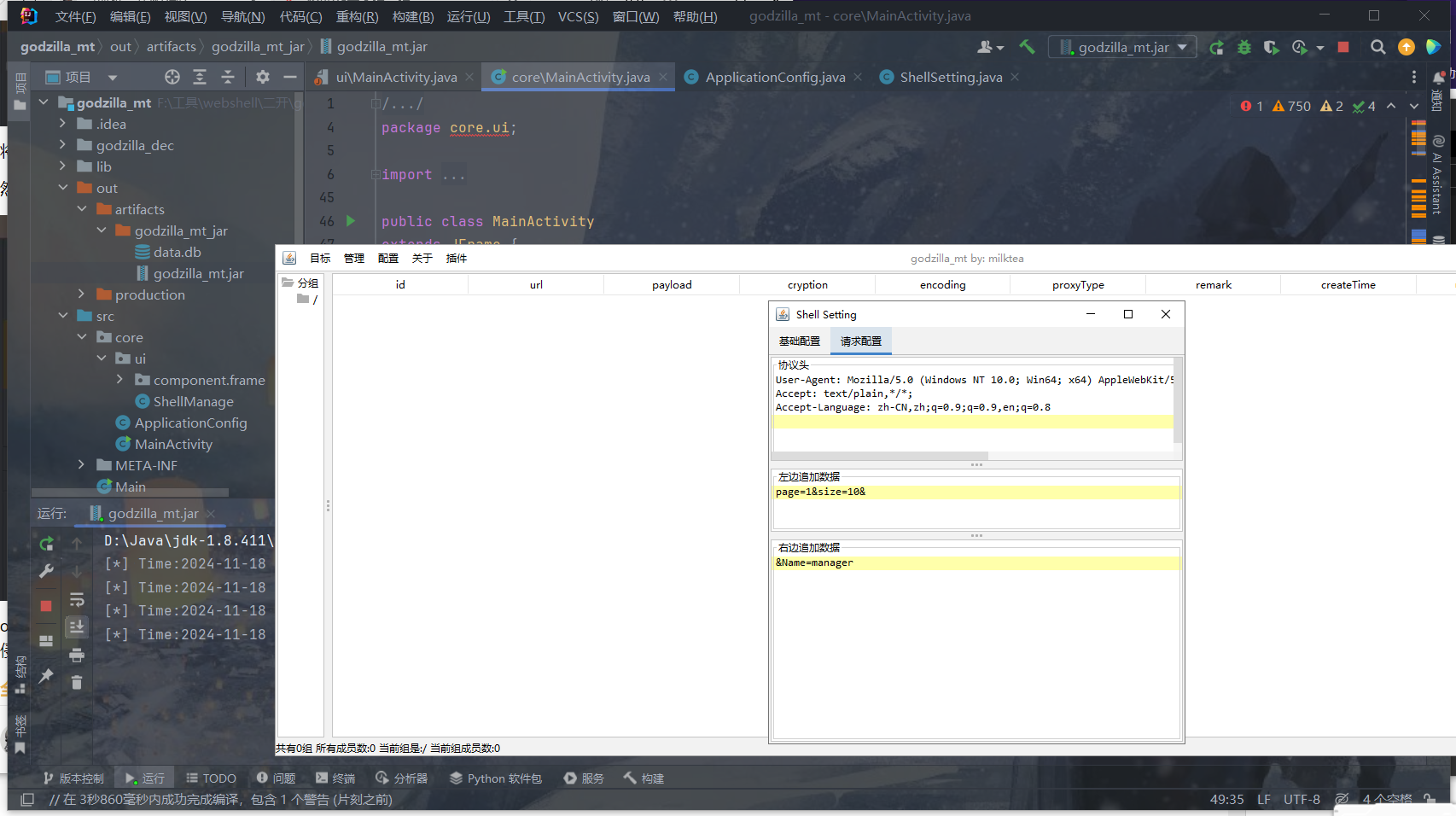The width and height of the screenshot is (1456, 816).
Task: Pin the Run tab
Action: coord(46,676)
